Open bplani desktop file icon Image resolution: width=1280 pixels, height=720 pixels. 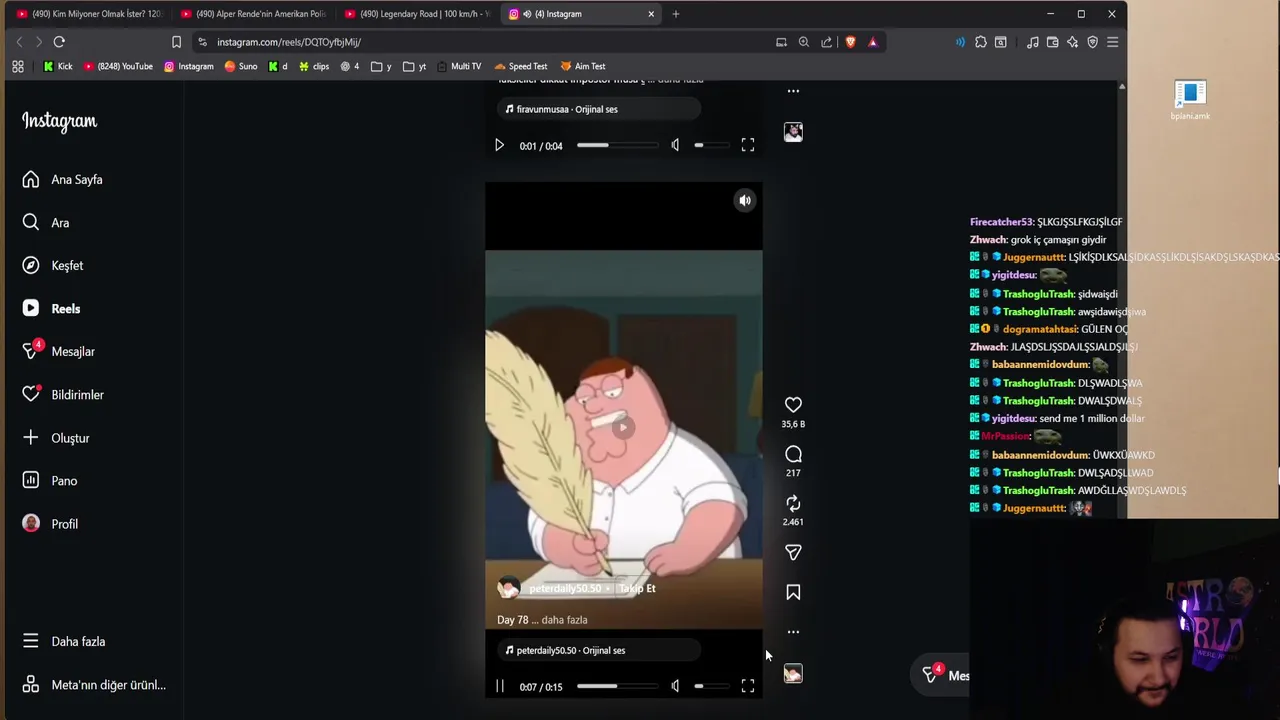[1190, 101]
